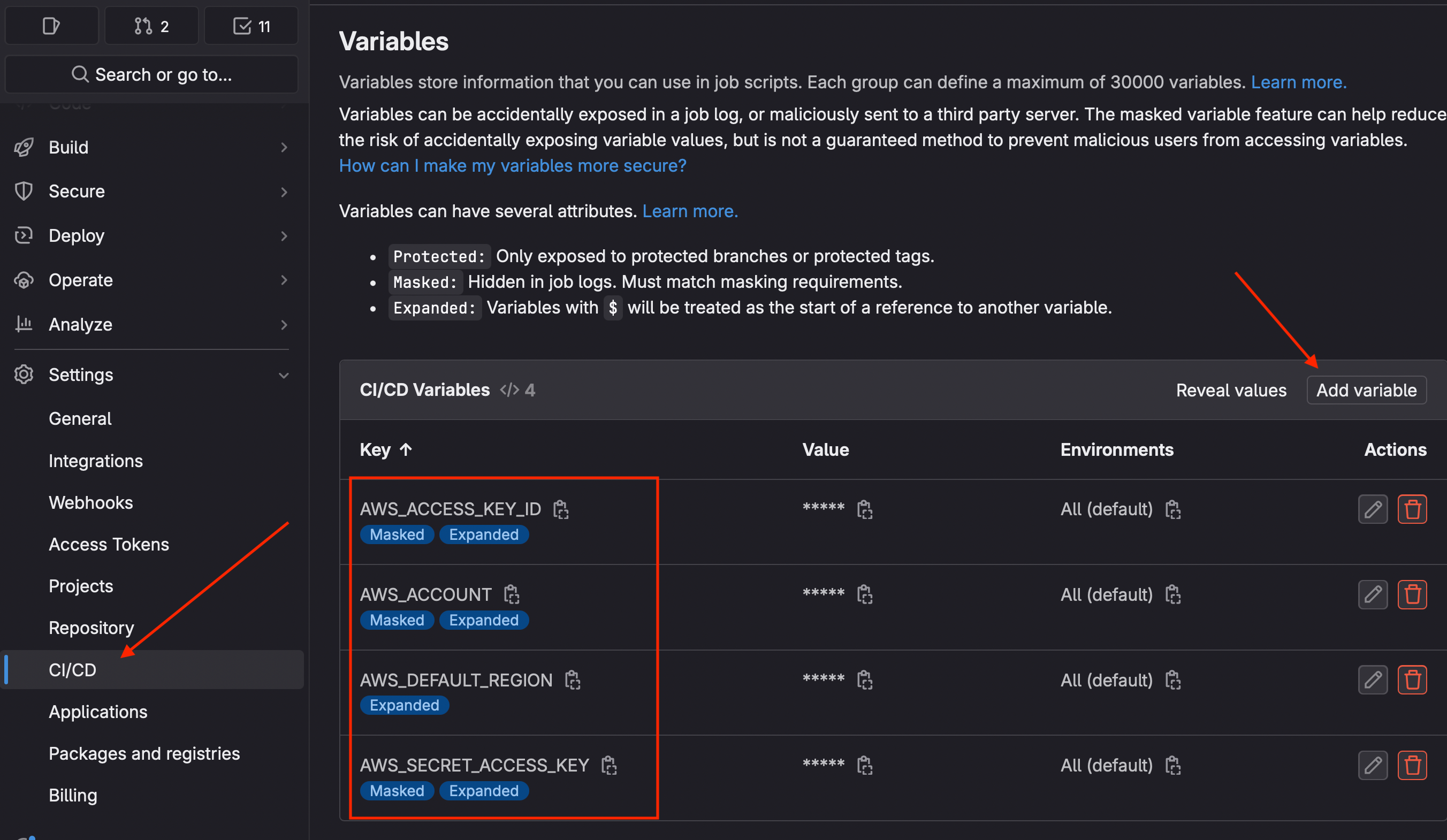The image size is (1447, 840).
Task: Open merge requests counter showing 2
Action: (151, 26)
